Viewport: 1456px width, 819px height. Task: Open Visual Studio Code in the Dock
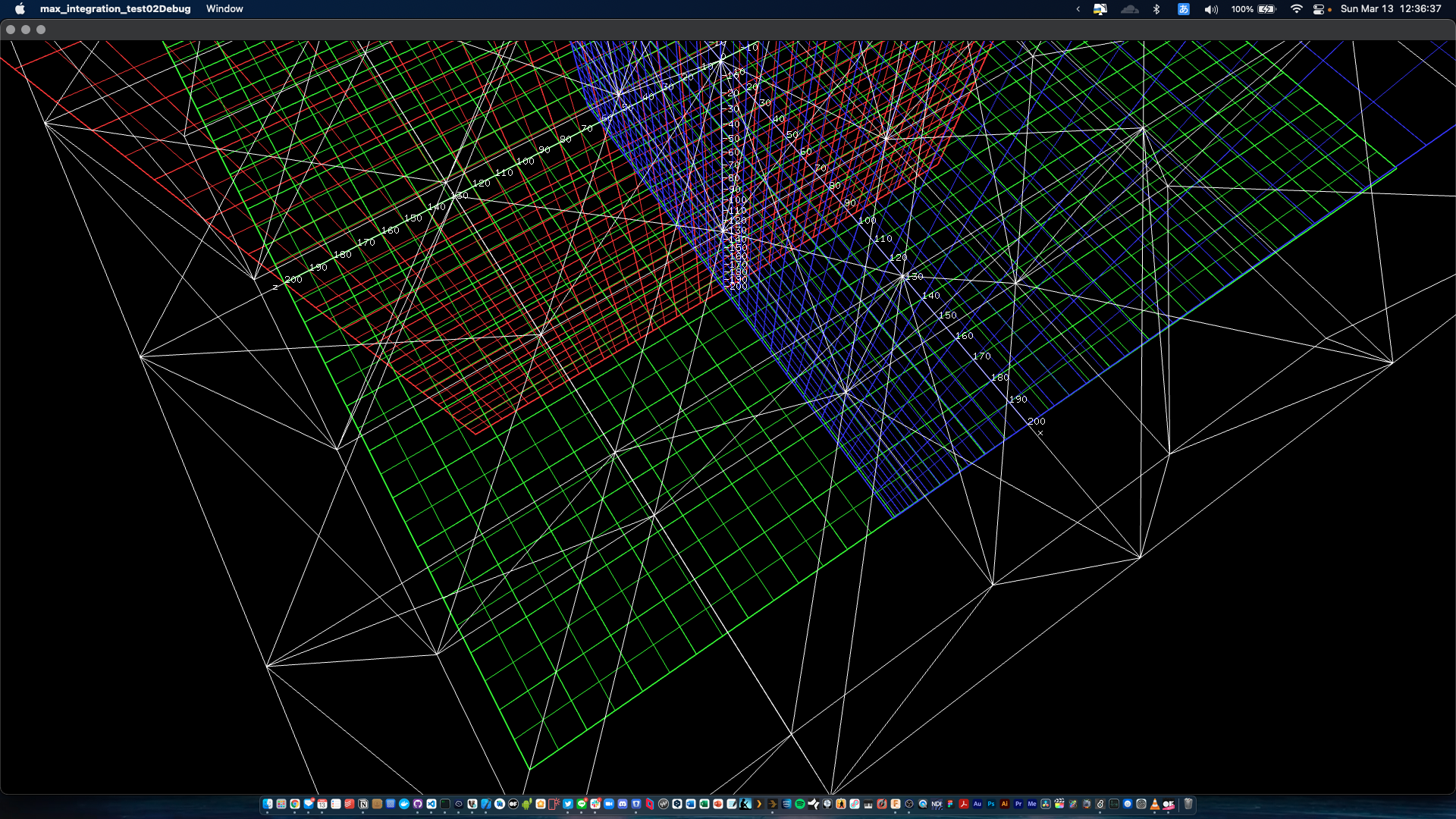[431, 804]
